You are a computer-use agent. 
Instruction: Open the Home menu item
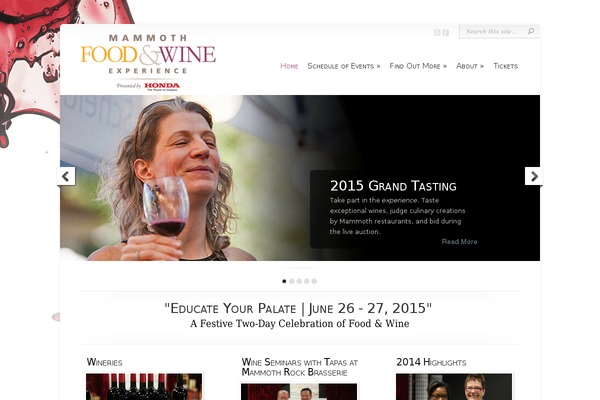pyautogui.click(x=289, y=66)
